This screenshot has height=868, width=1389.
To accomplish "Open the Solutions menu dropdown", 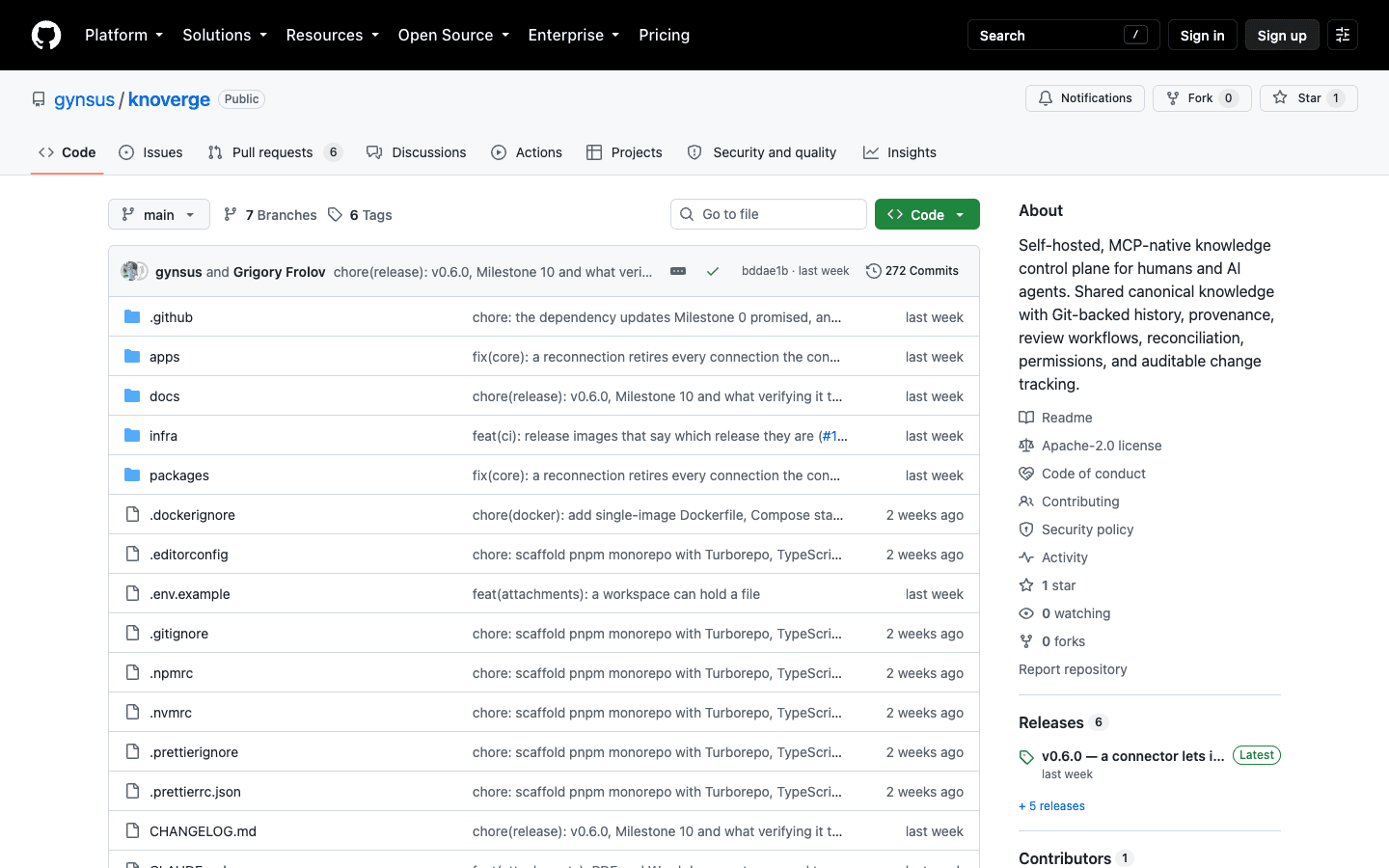I will coord(225,35).
